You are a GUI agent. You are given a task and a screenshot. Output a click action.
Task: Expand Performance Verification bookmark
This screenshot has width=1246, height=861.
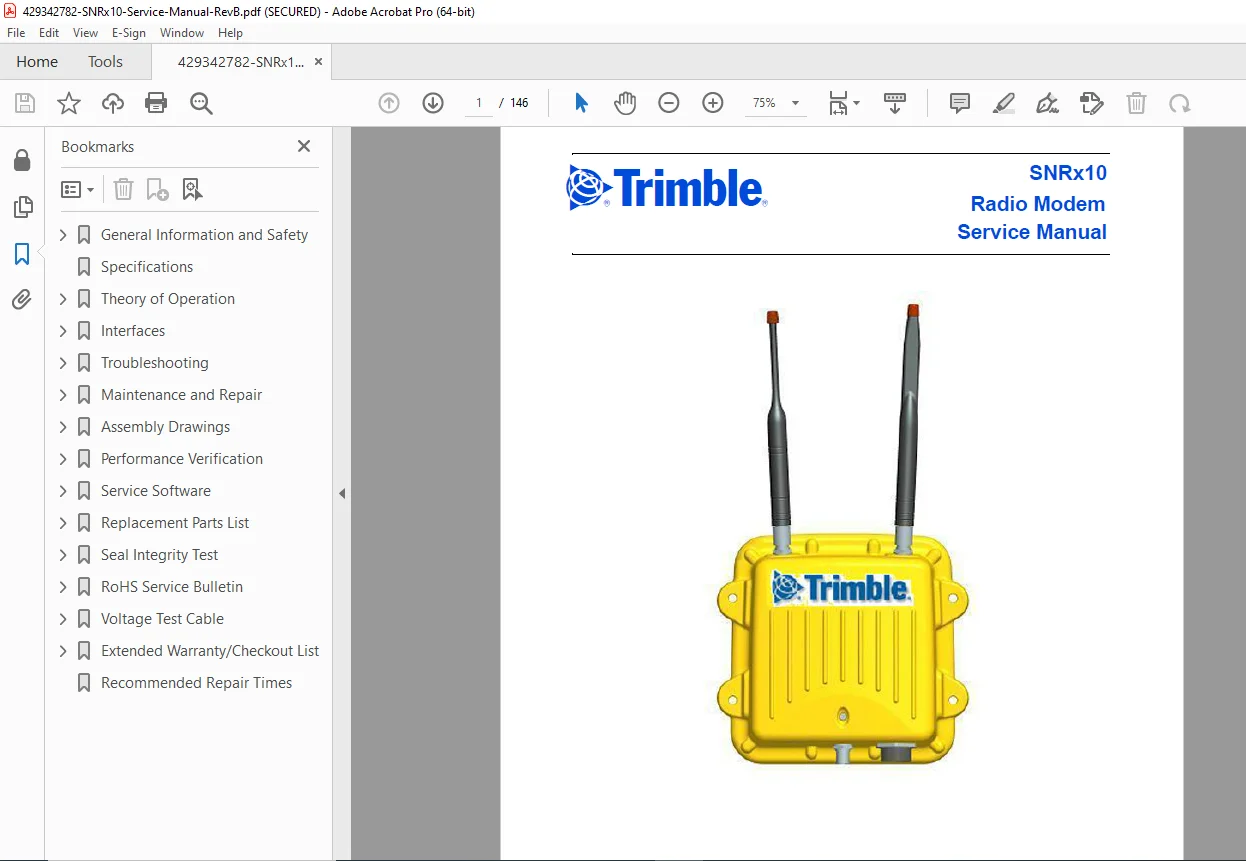[x=63, y=459]
